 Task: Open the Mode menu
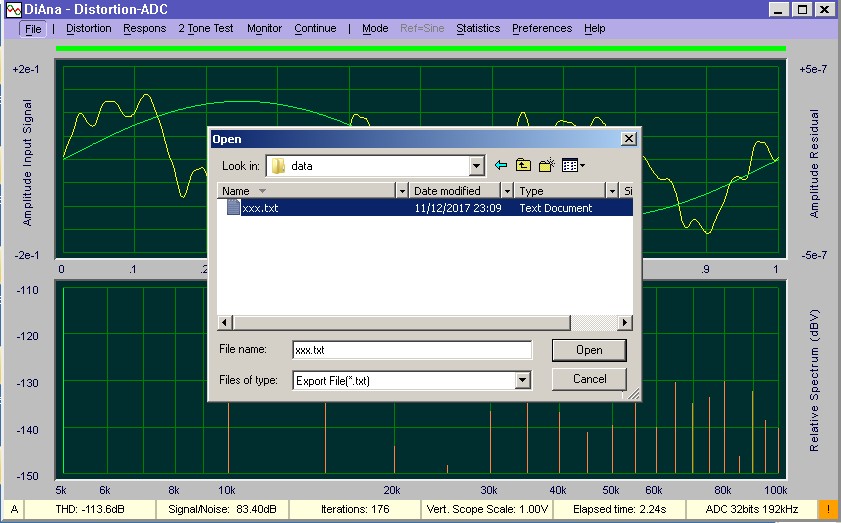click(x=375, y=28)
